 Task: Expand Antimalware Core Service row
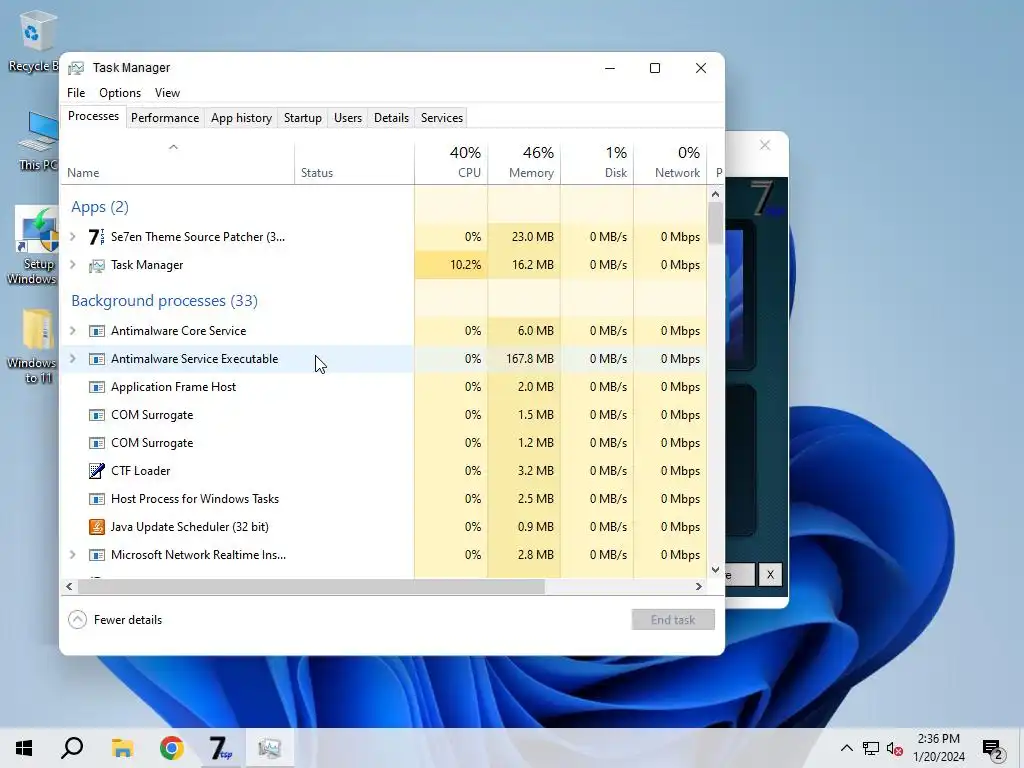point(72,331)
